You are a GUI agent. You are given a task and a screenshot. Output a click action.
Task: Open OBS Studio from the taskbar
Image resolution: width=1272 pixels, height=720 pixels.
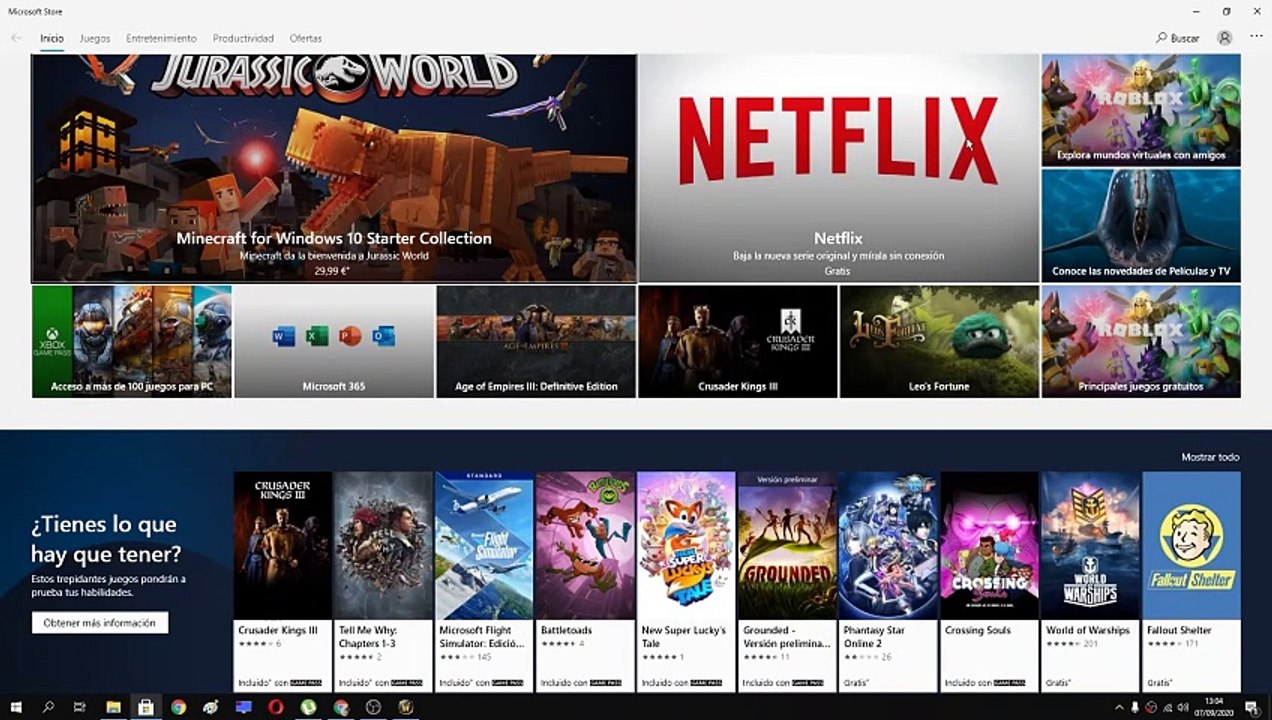(x=373, y=707)
